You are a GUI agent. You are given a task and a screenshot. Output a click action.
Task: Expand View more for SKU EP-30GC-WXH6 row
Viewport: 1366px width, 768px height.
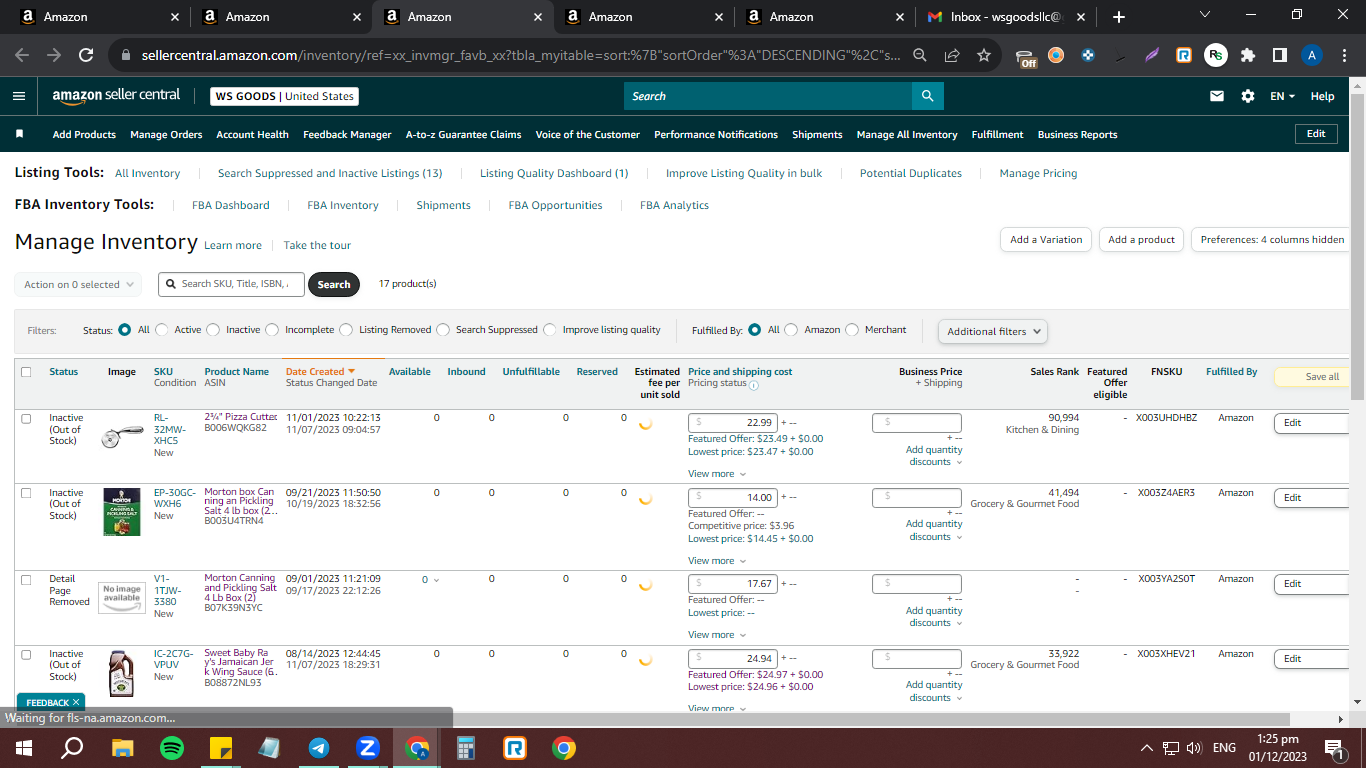pyautogui.click(x=716, y=561)
